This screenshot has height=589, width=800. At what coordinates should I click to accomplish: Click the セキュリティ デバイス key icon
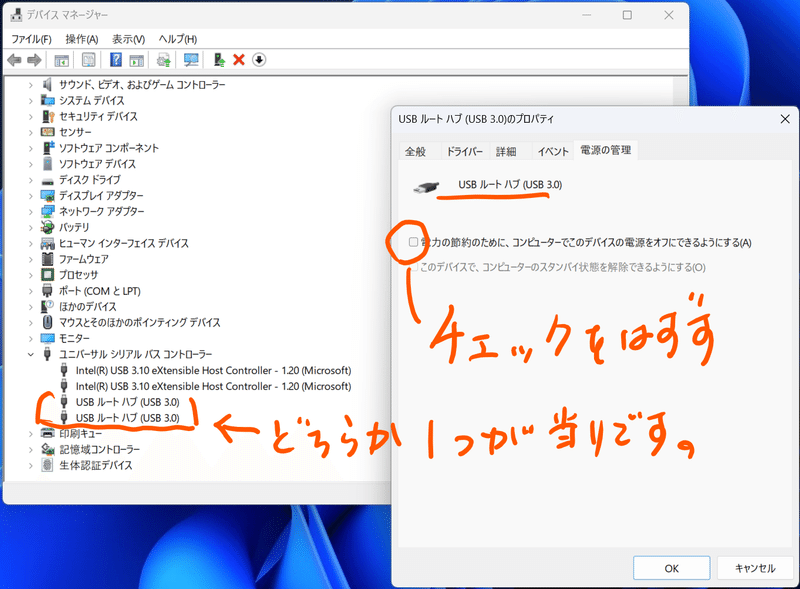(x=48, y=116)
